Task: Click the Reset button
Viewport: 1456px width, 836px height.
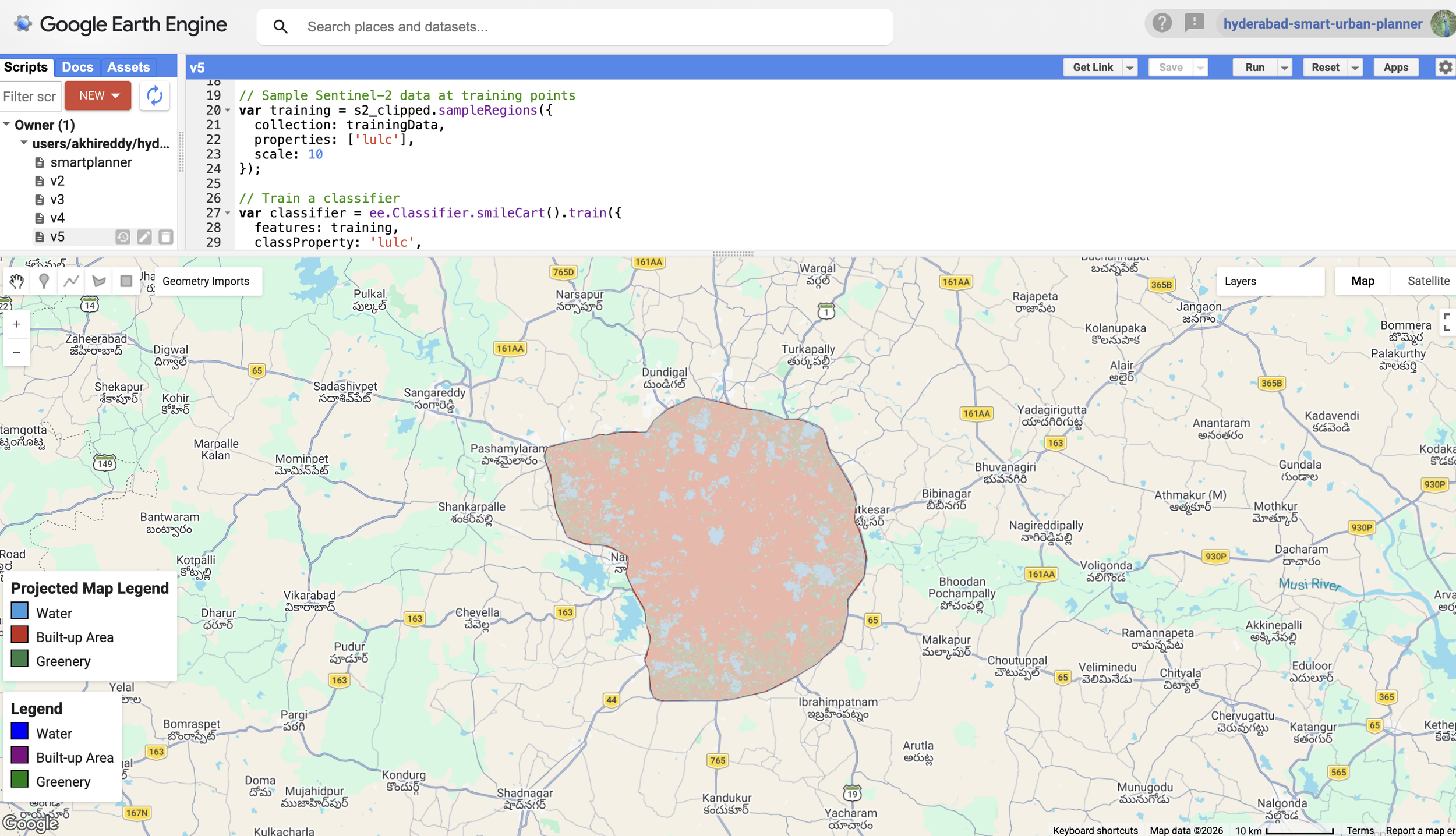Action: (1325, 68)
